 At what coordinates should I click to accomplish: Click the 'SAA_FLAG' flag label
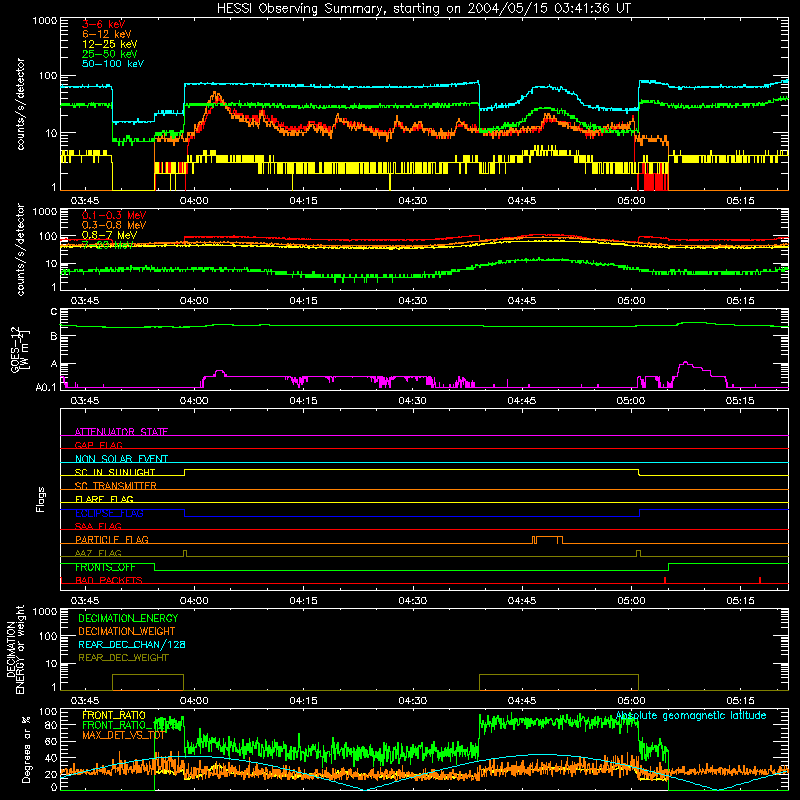[x=98, y=526]
